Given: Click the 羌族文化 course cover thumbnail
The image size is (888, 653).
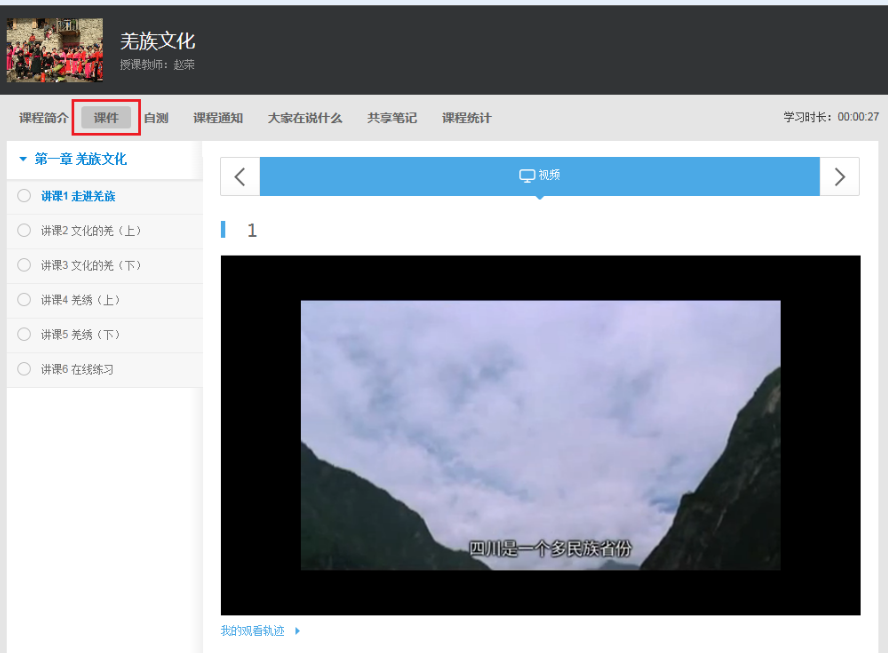Looking at the screenshot, I should click(55, 50).
